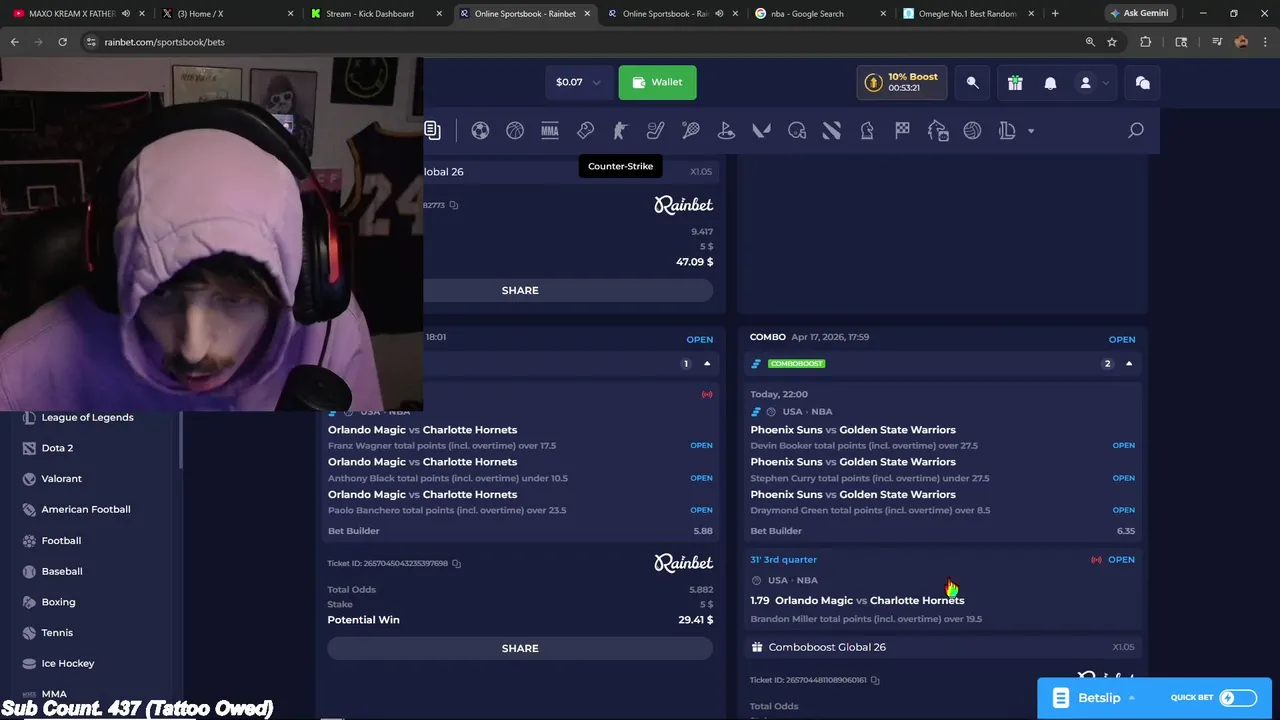Screen dimensions: 1280x720
Task: Select the tennis racket icon
Action: pyautogui.click(x=691, y=130)
